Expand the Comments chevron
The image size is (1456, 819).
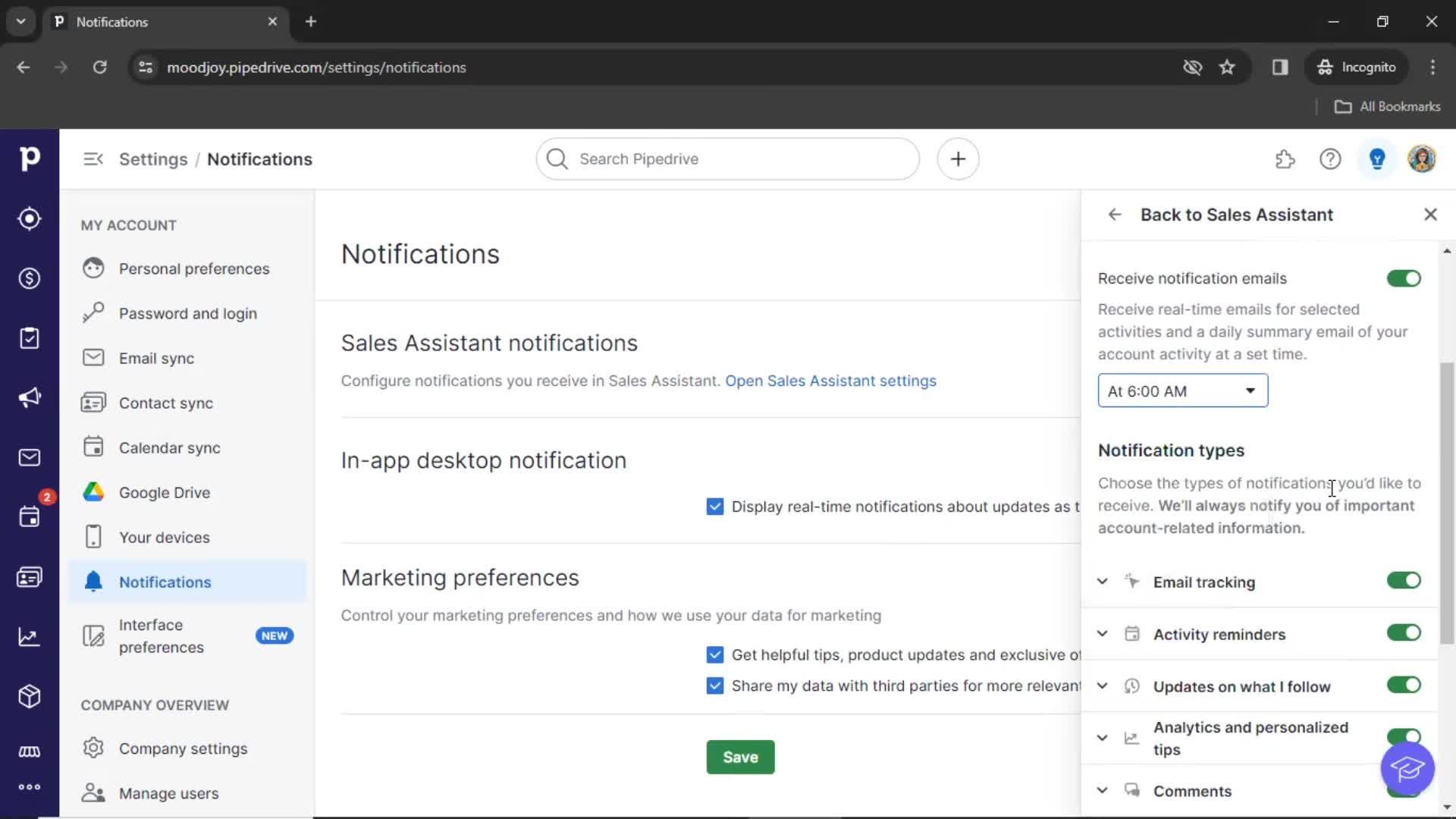(x=1103, y=790)
